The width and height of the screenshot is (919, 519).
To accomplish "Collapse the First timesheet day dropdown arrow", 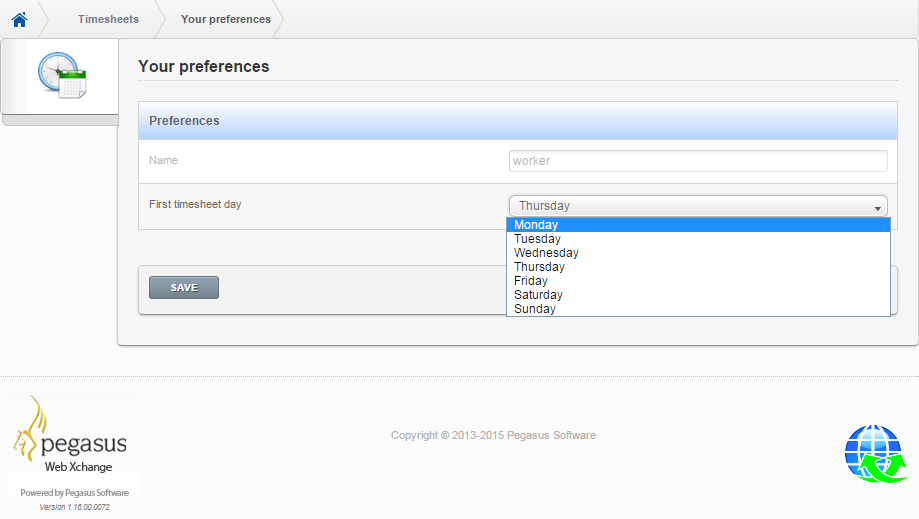I will (x=877, y=208).
